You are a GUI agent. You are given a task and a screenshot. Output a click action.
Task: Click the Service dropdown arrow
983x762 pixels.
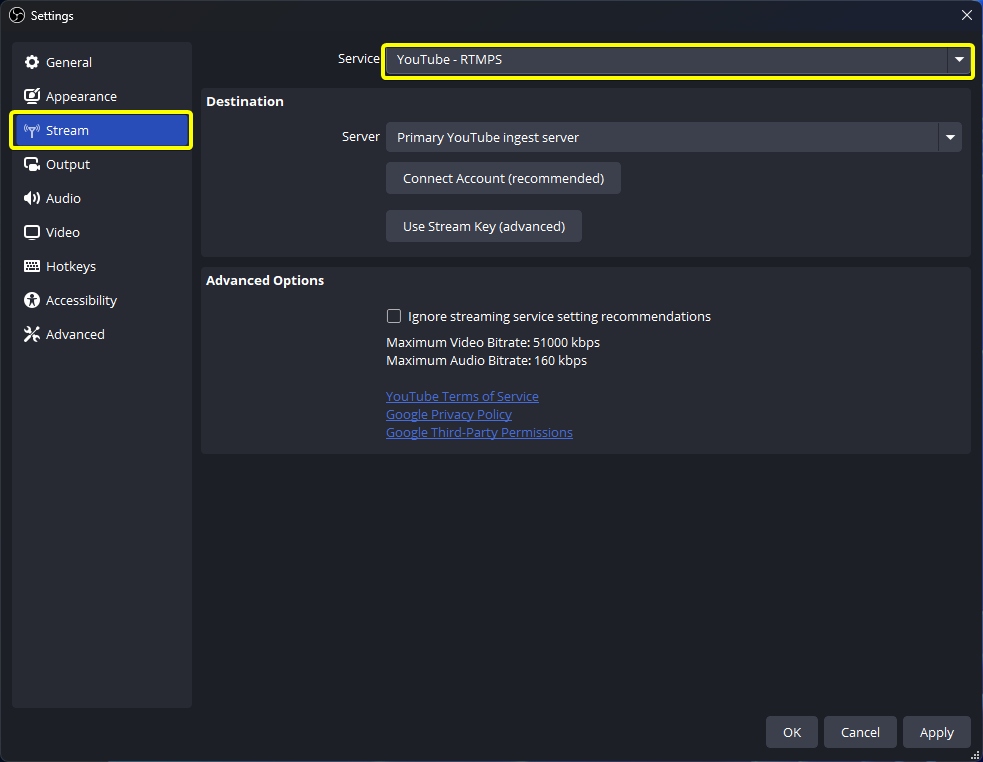coord(959,60)
